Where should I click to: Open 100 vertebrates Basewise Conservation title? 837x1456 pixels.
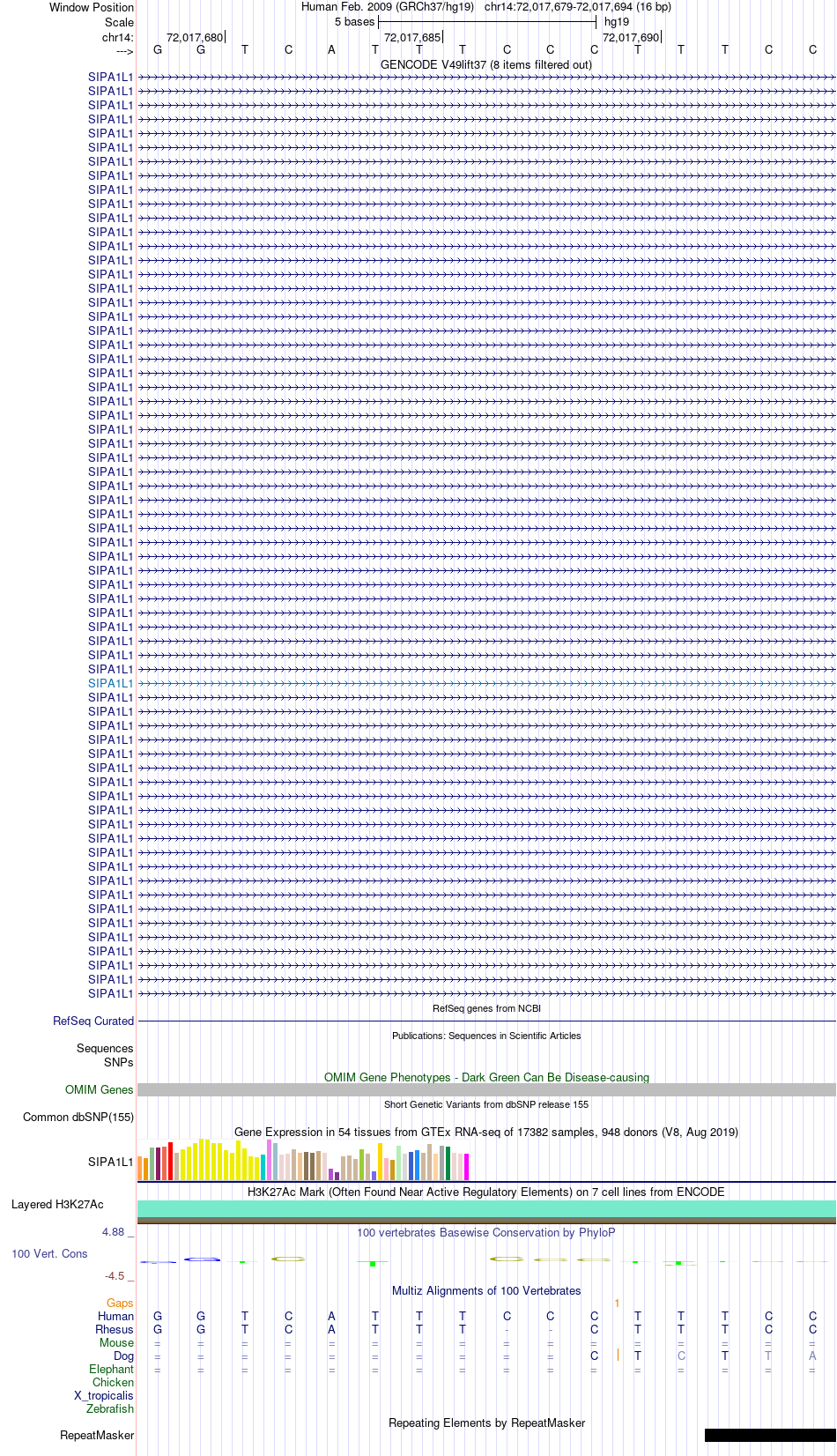pos(486,1232)
